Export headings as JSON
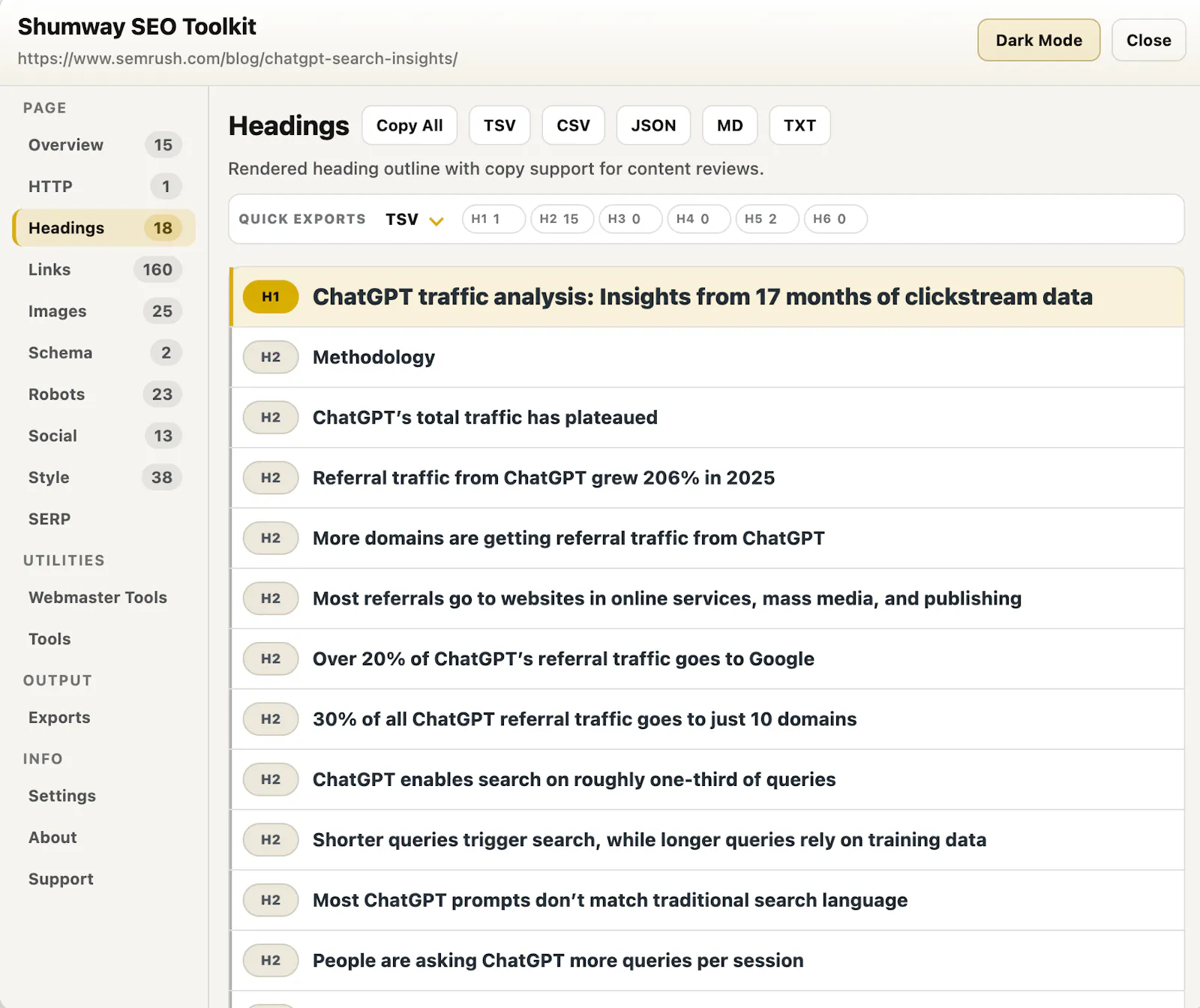Viewport: 1200px width, 1008px height. (x=653, y=125)
